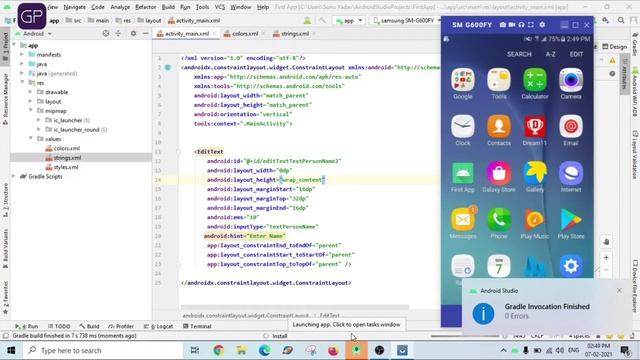Launch the Internet browser app on the phone
This screenshot has width=640, height=360.
pos(571,173)
